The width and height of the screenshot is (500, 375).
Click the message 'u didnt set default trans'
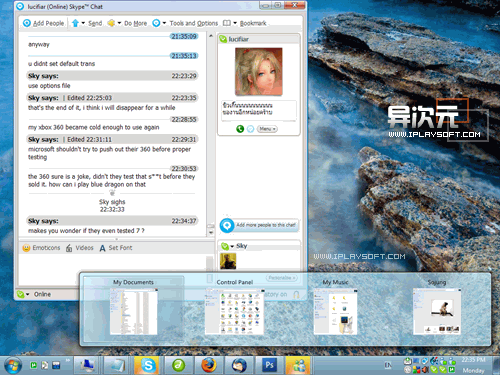pyautogui.click(x=62, y=64)
